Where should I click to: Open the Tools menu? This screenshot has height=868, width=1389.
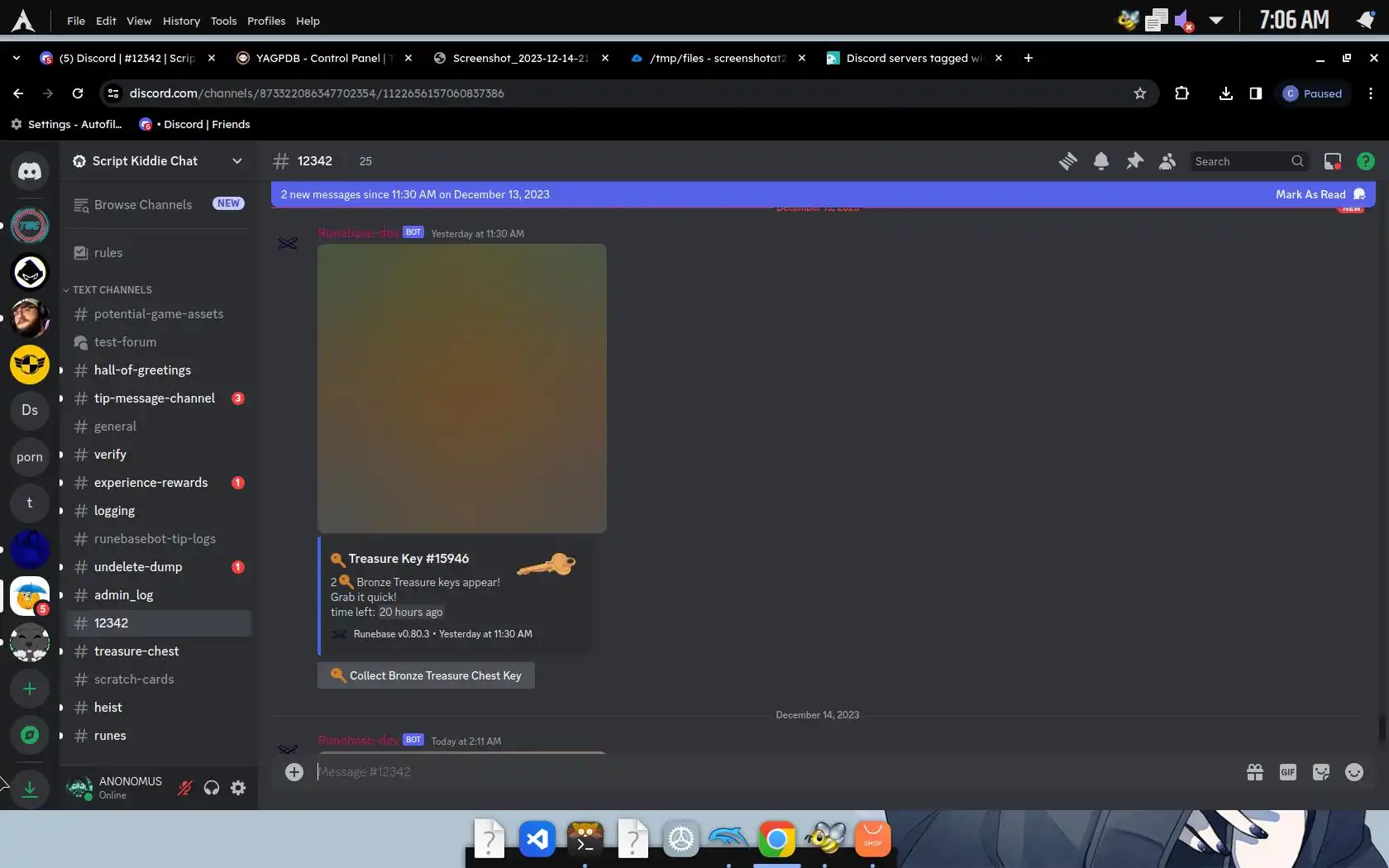[223, 21]
